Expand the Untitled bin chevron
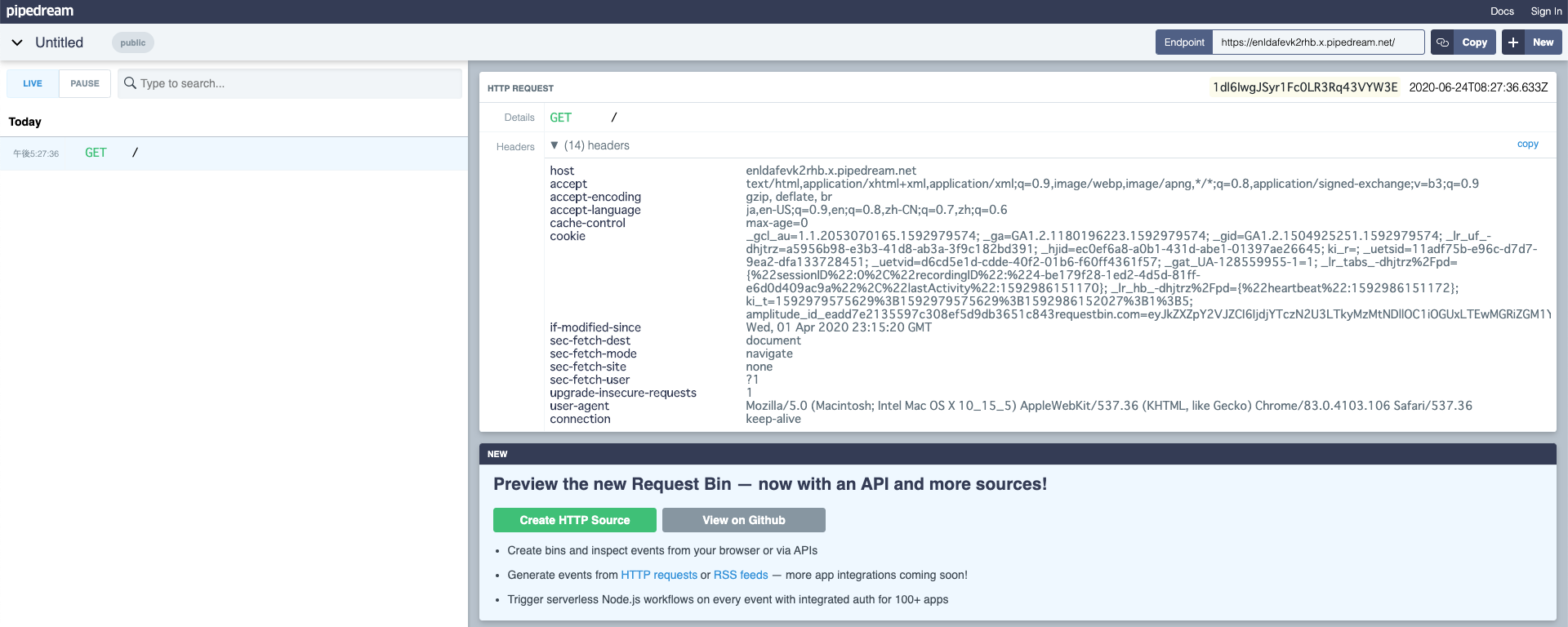 click(x=17, y=42)
